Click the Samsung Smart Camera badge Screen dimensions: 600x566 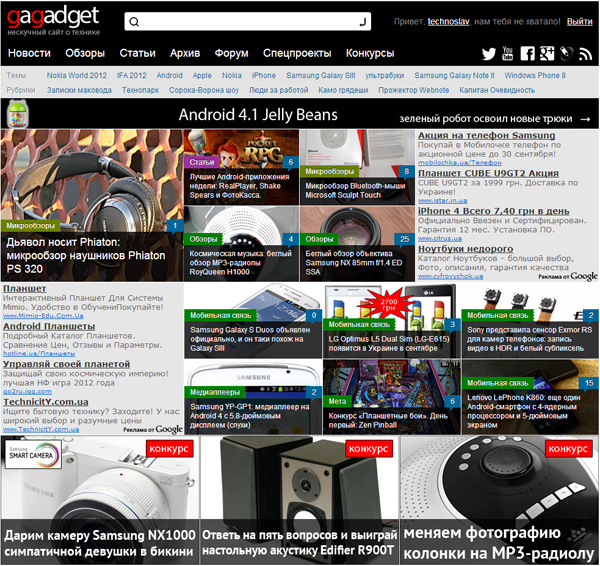point(33,454)
